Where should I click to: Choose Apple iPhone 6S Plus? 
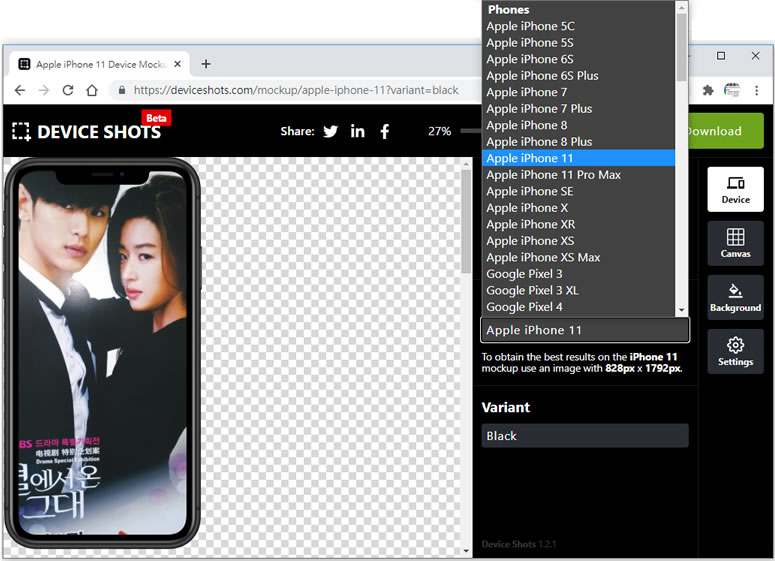tap(578, 76)
